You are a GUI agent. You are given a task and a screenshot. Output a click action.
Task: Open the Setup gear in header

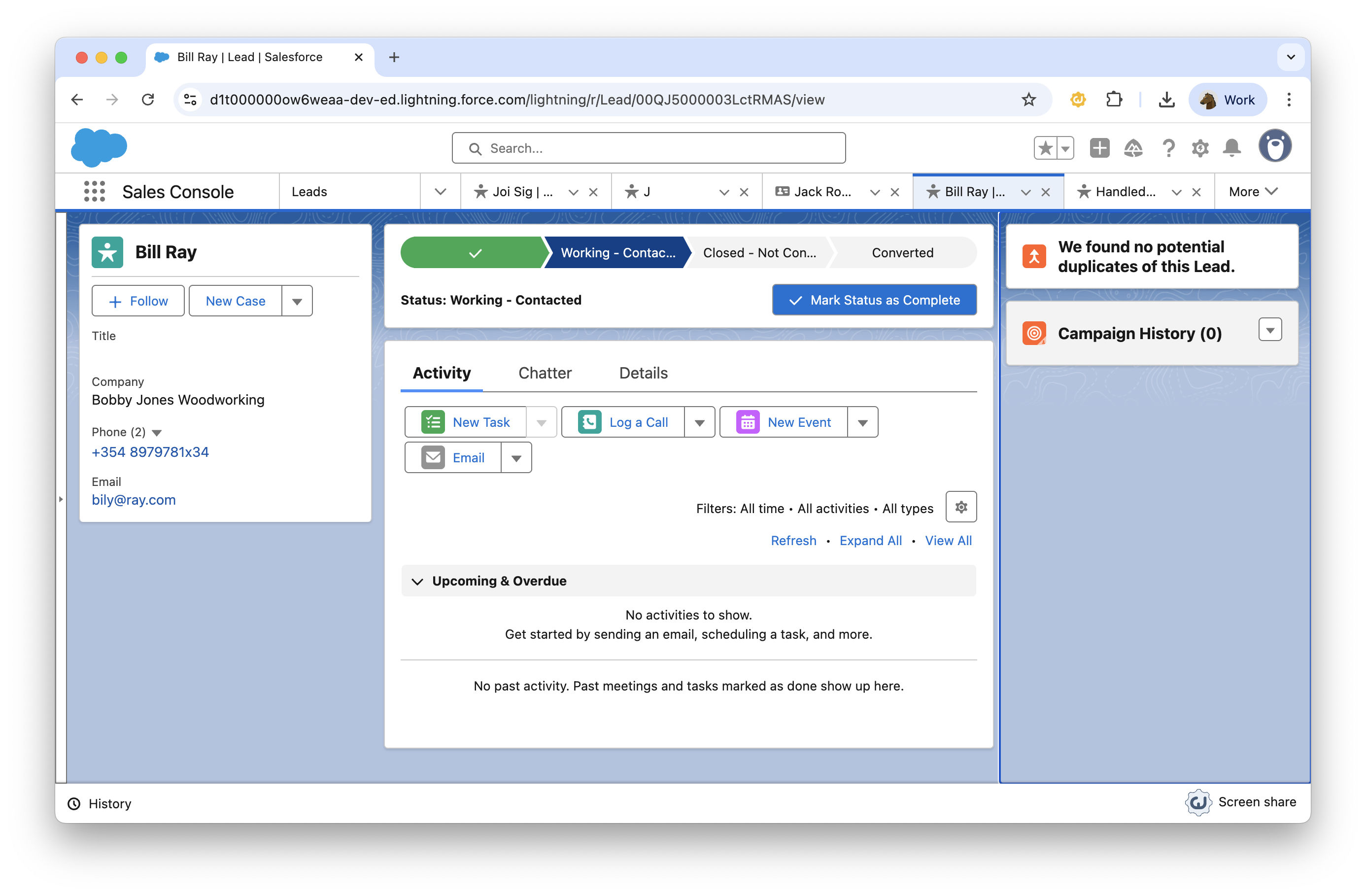pos(1200,148)
